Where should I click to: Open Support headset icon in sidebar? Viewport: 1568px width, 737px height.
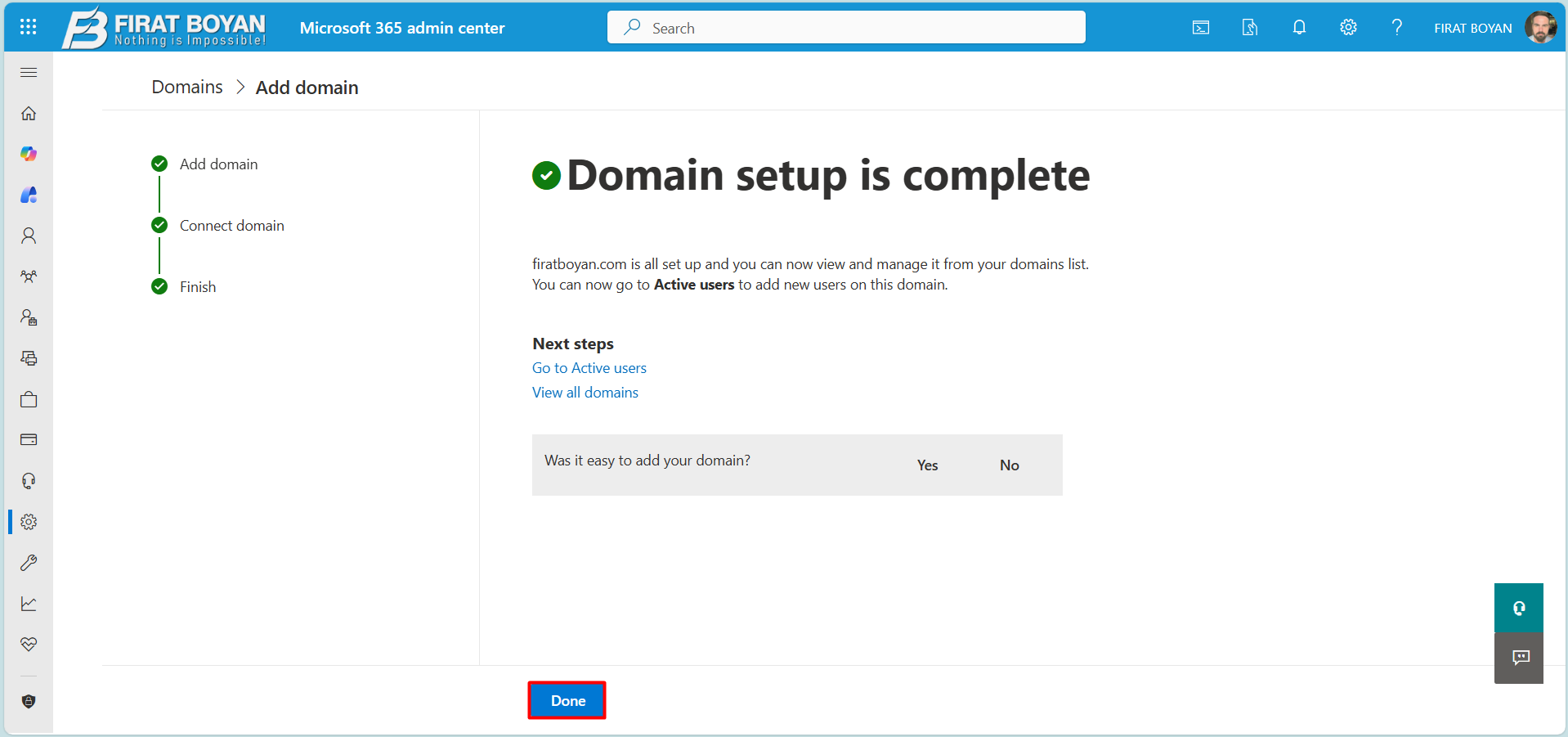28,480
